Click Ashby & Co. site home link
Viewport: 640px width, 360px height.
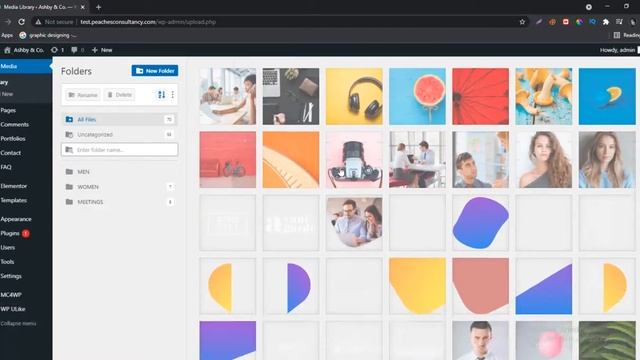[x=24, y=50]
